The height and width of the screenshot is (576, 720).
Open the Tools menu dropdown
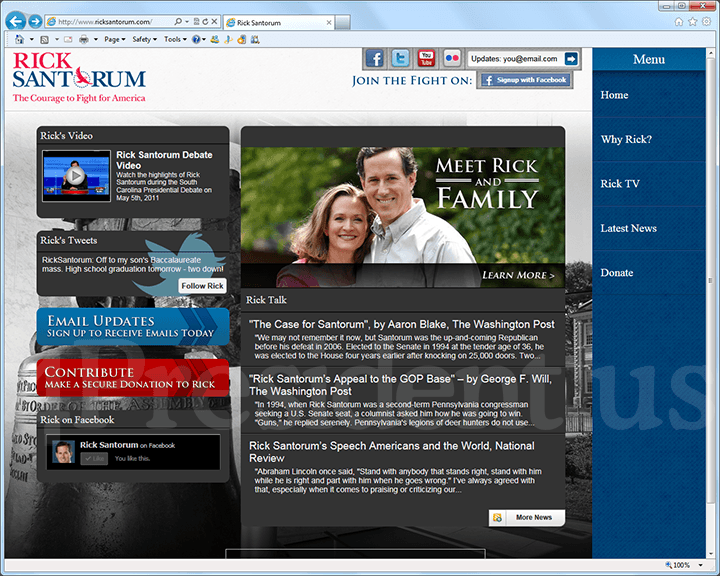point(175,40)
